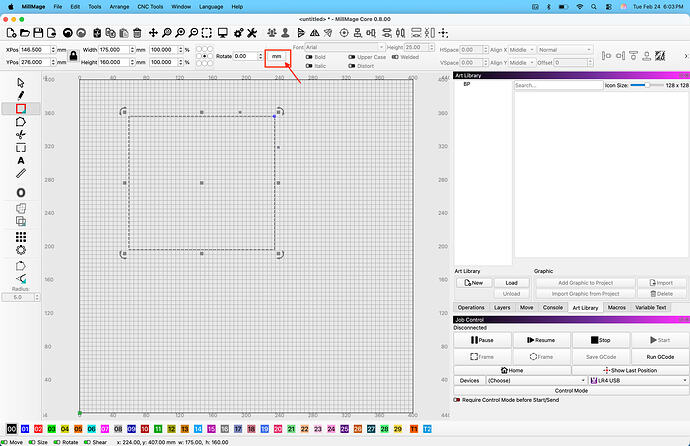Open the Arrange menu
690x446 pixels.
(x=119, y=7)
